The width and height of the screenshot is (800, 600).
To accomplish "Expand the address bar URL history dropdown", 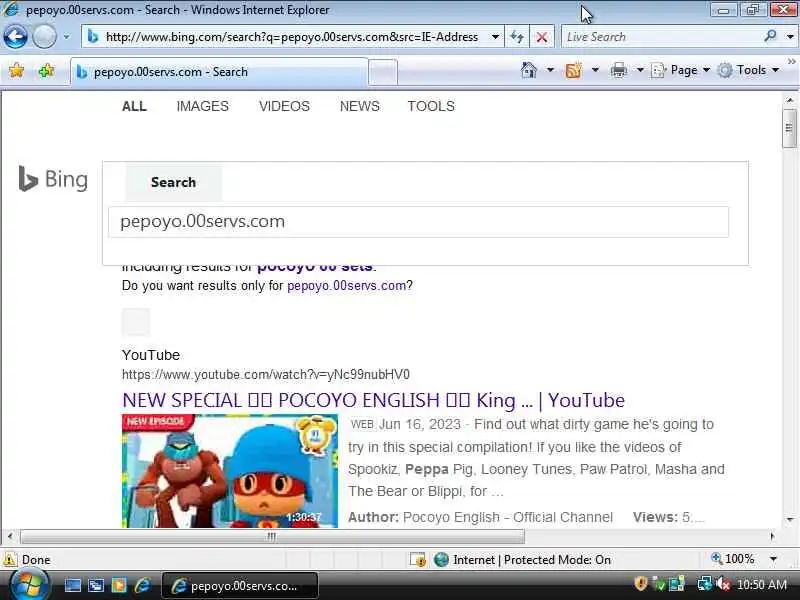I will coord(495,37).
